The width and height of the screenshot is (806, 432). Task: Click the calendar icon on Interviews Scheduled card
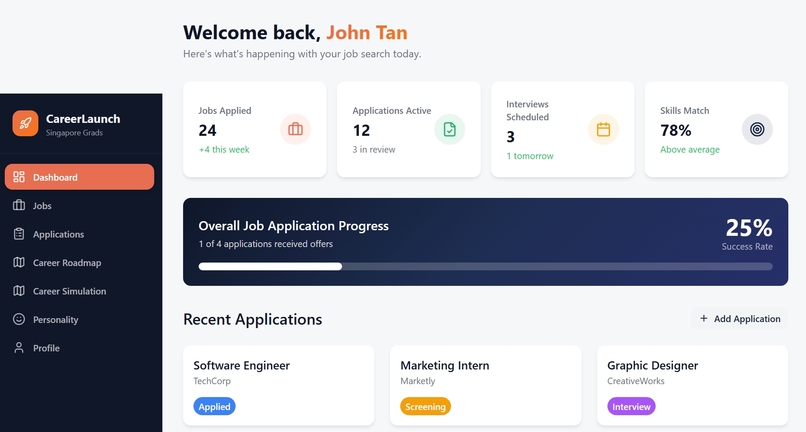(x=603, y=129)
